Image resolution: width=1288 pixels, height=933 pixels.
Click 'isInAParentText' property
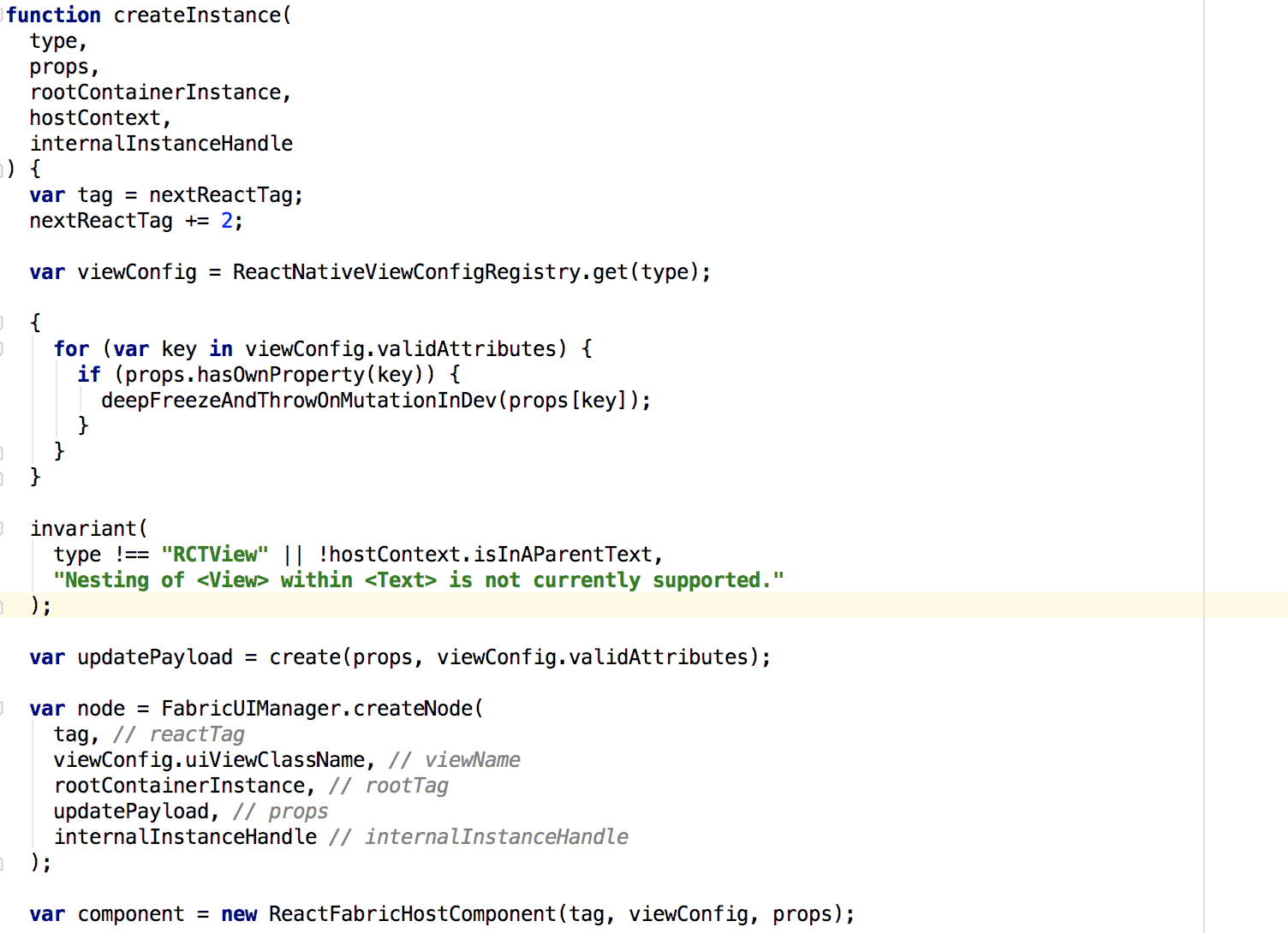click(x=563, y=555)
